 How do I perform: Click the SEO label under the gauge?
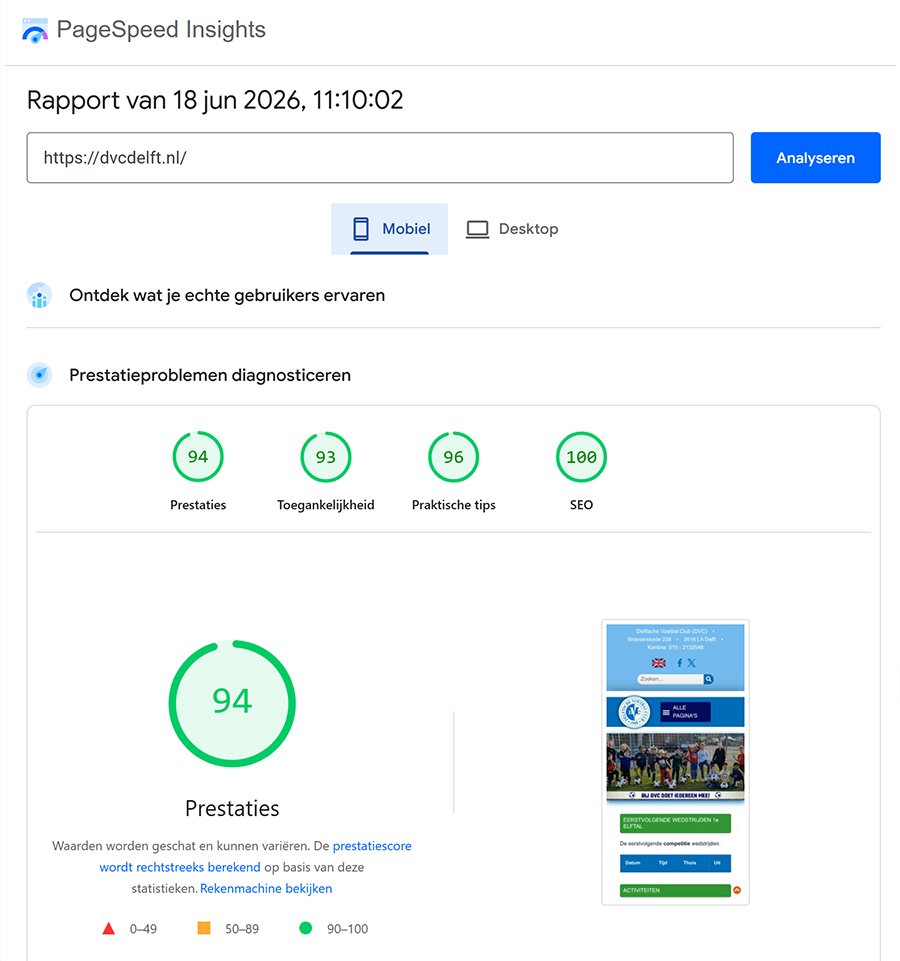point(581,505)
